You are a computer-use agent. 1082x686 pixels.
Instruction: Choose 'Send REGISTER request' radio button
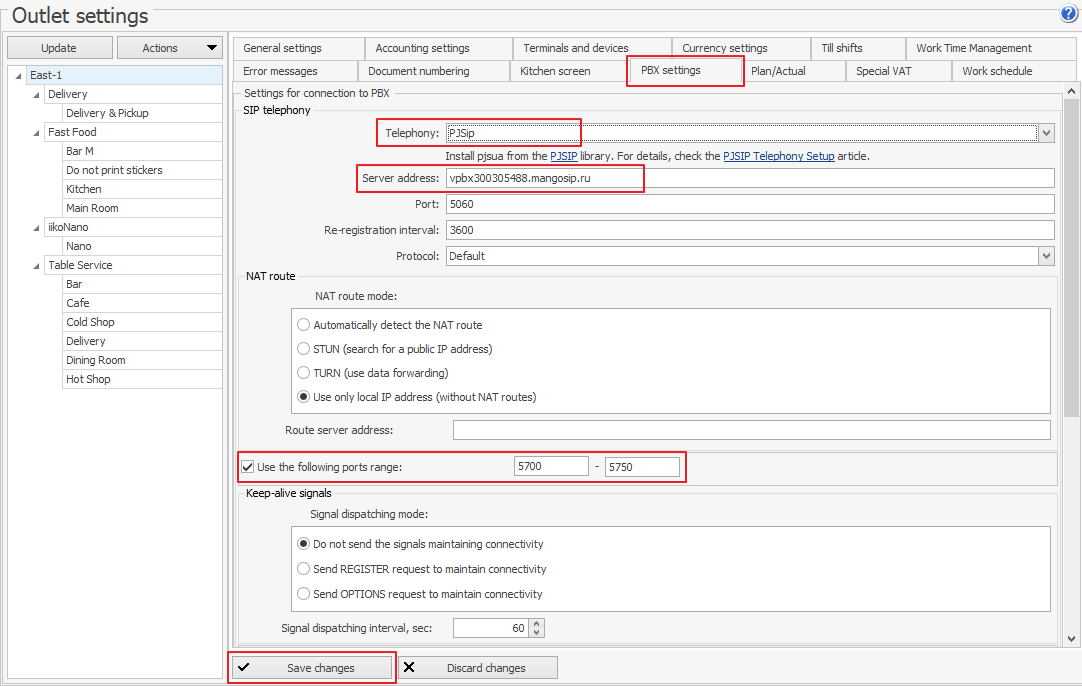[x=304, y=569]
